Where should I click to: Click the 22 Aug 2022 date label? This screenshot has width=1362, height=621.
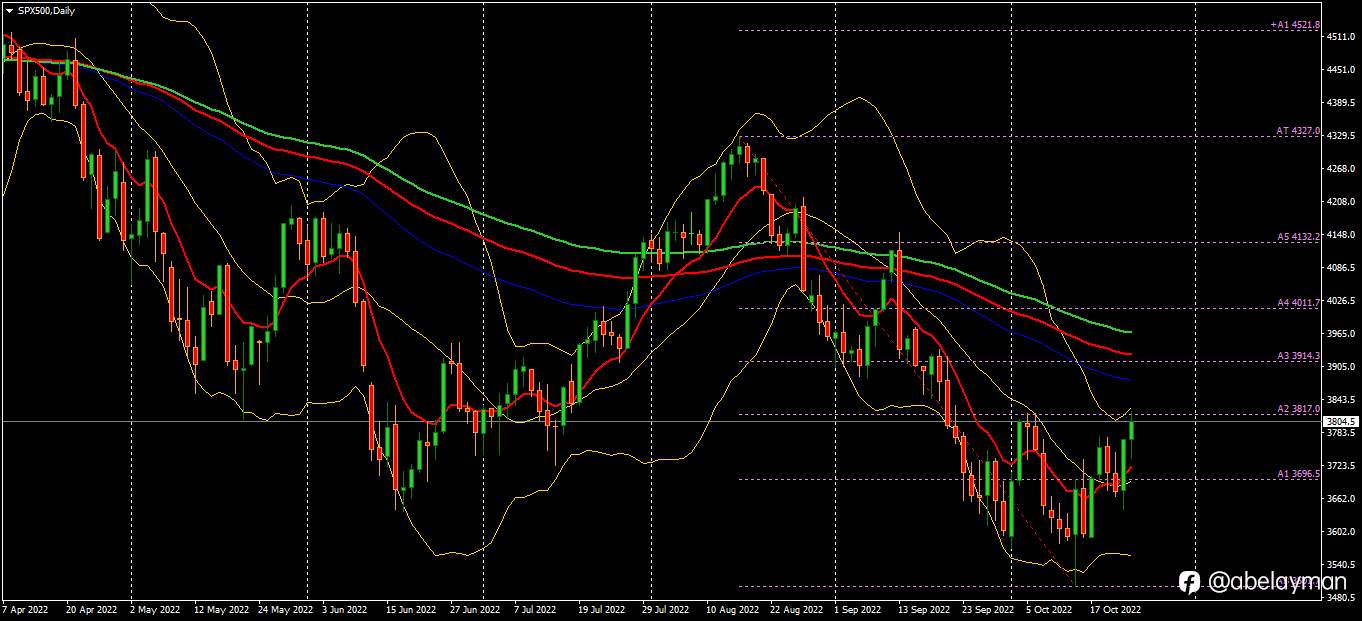pos(796,608)
